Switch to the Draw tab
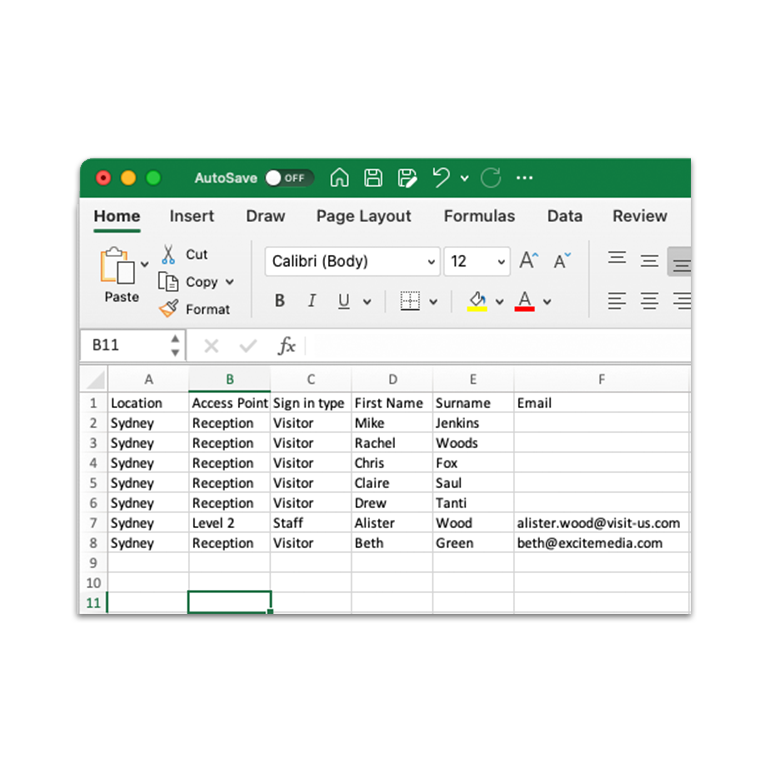Screen dimensions: 768x768 pyautogui.click(x=265, y=216)
